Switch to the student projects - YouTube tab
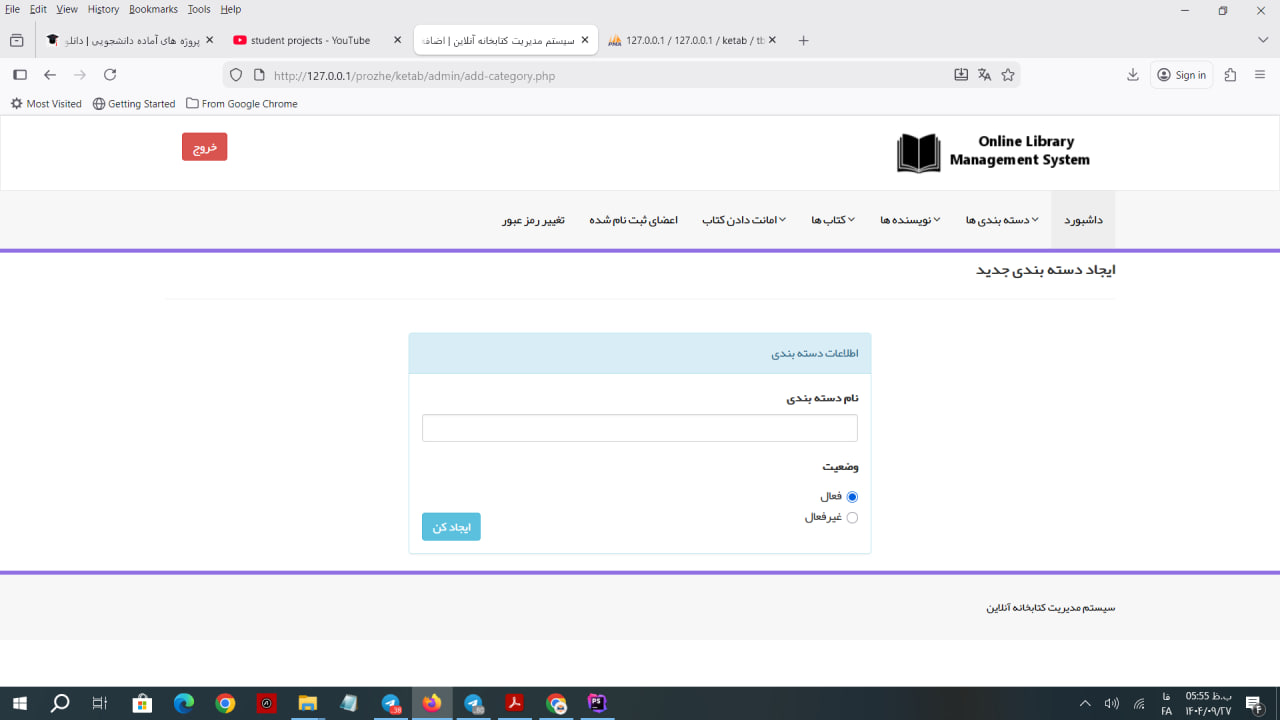The height and width of the screenshot is (720, 1280). (x=310, y=41)
